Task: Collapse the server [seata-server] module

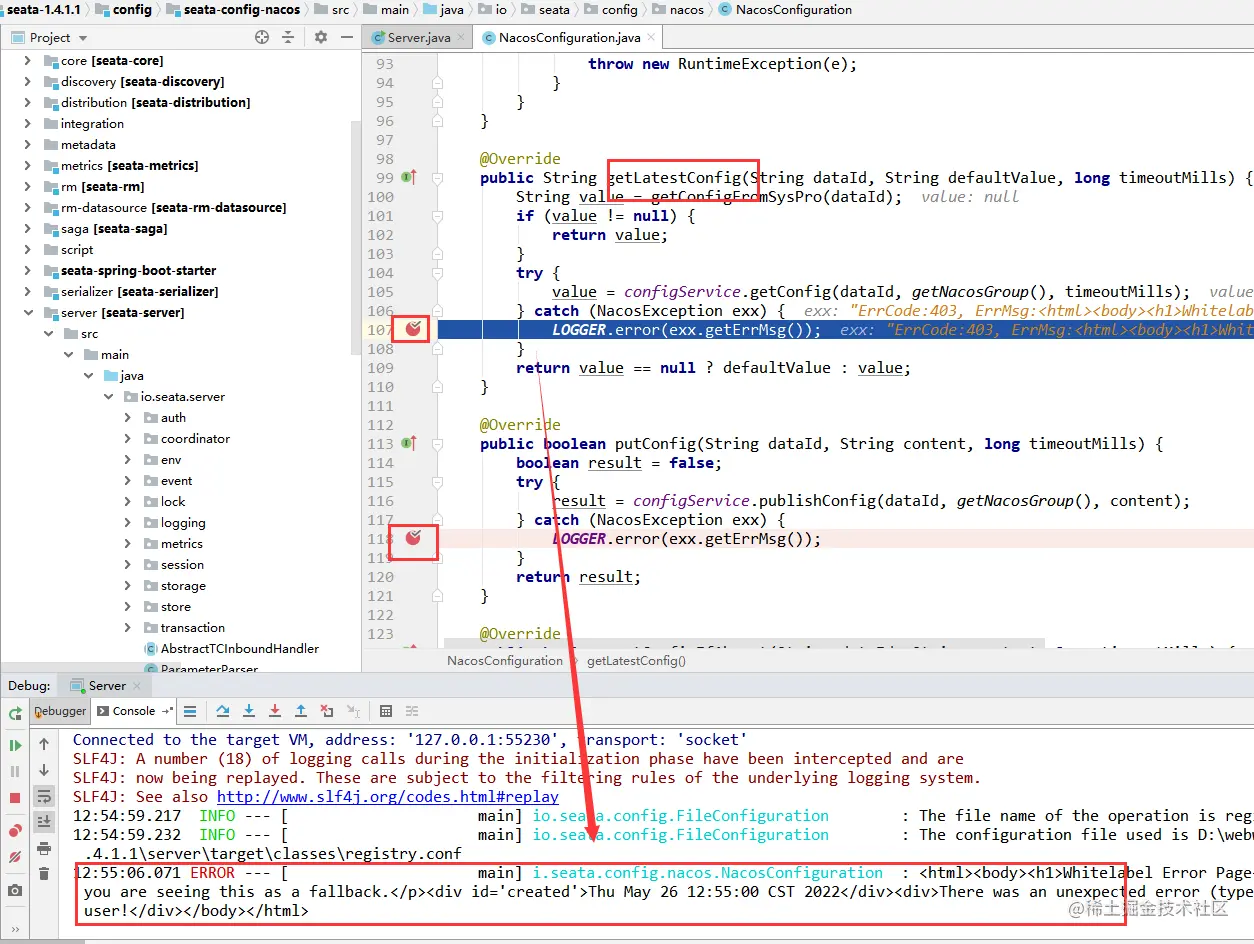Action: point(28,313)
